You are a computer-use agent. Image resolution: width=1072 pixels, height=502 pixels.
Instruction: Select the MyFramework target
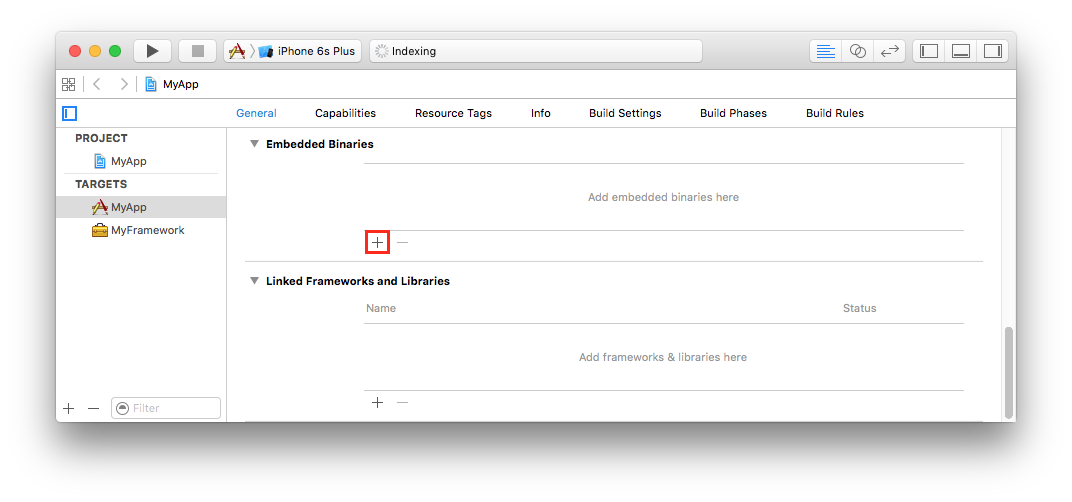click(x=147, y=230)
